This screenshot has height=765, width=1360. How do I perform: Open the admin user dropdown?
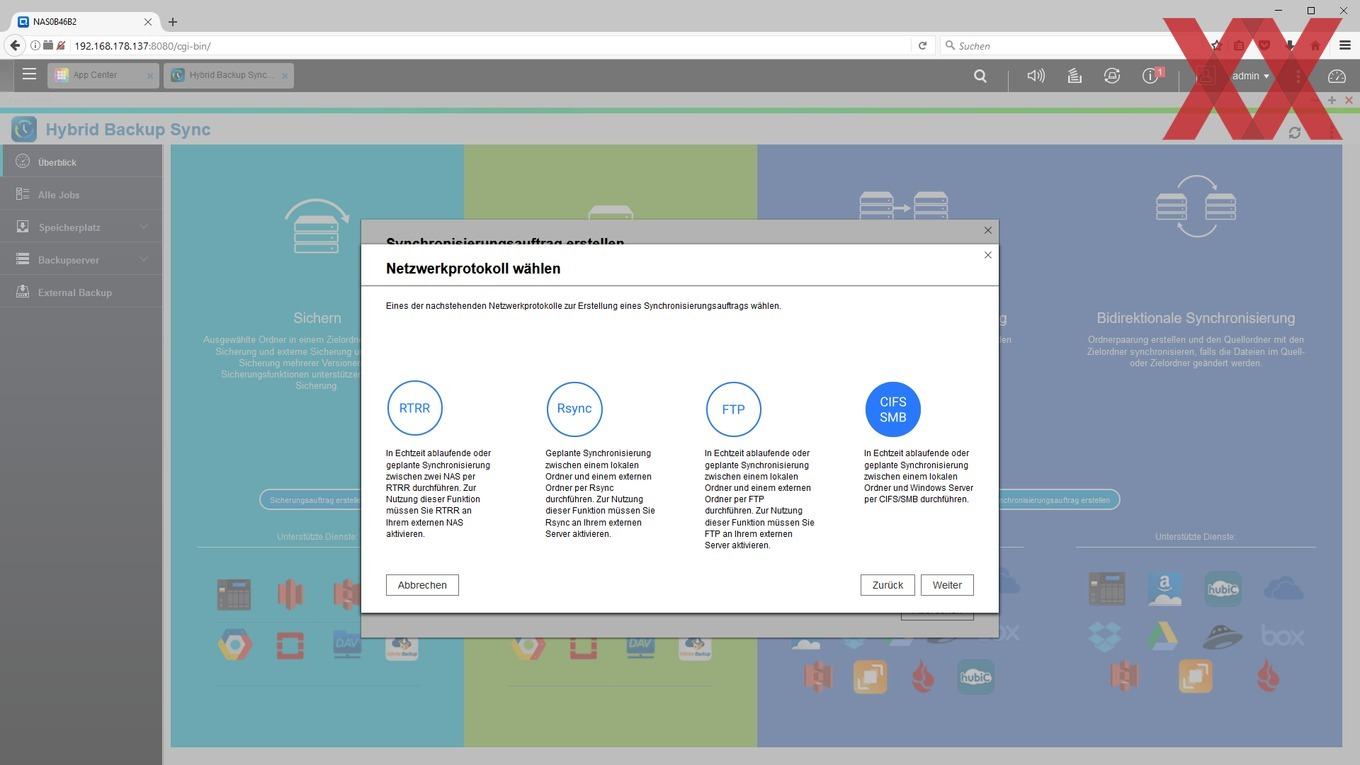coord(1250,76)
